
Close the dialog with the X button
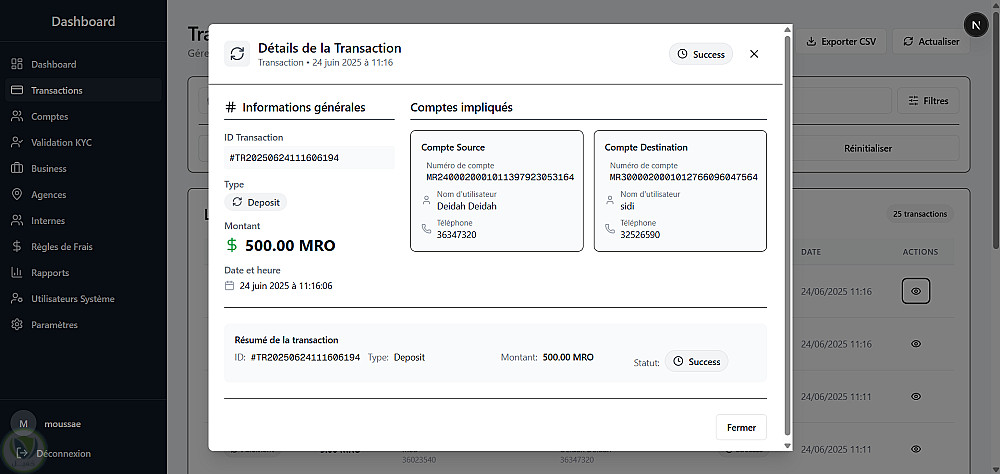[754, 54]
